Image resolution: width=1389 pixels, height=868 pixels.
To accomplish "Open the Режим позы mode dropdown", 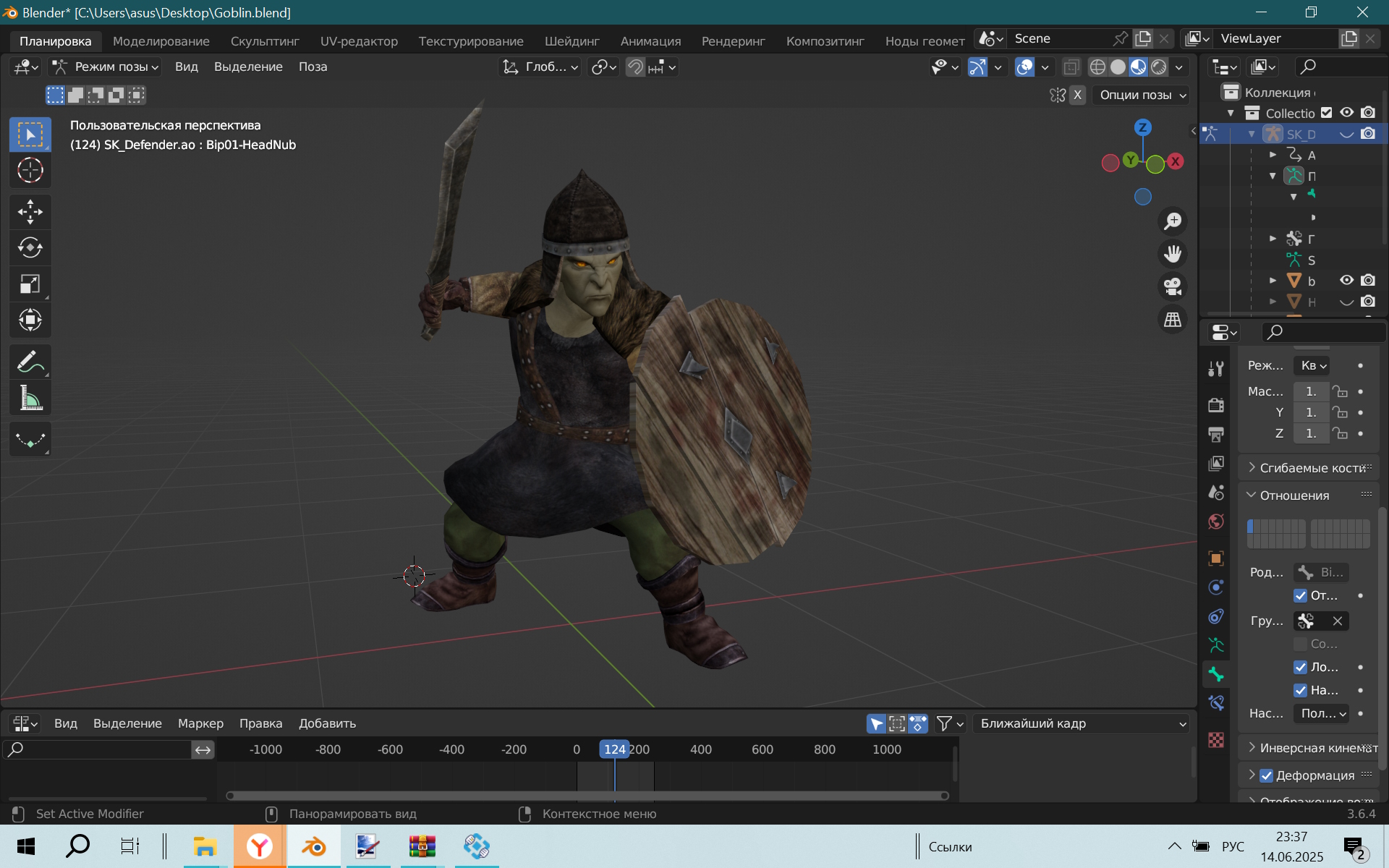I will [x=106, y=67].
